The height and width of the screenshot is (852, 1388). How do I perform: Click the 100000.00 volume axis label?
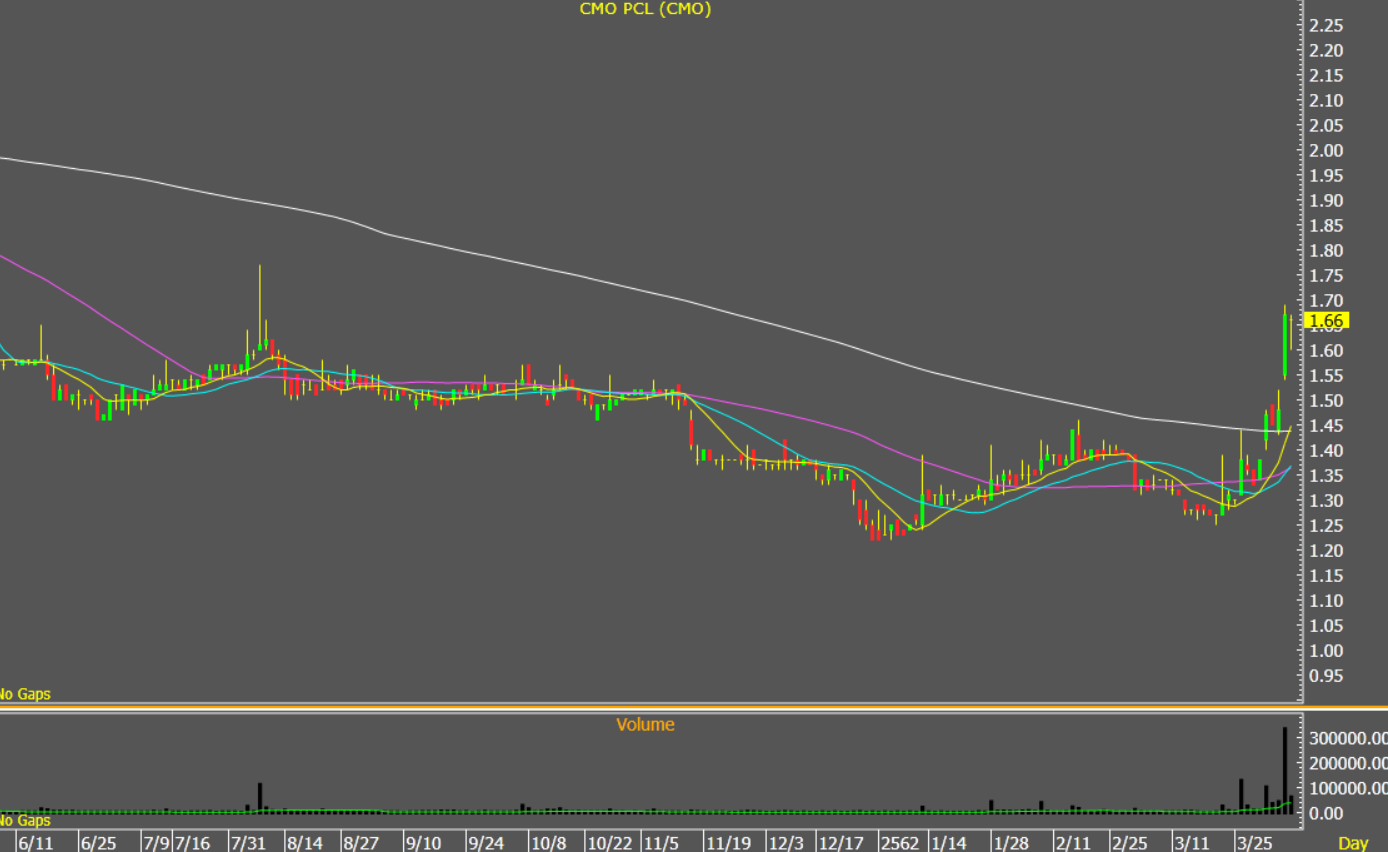tap(1347, 788)
